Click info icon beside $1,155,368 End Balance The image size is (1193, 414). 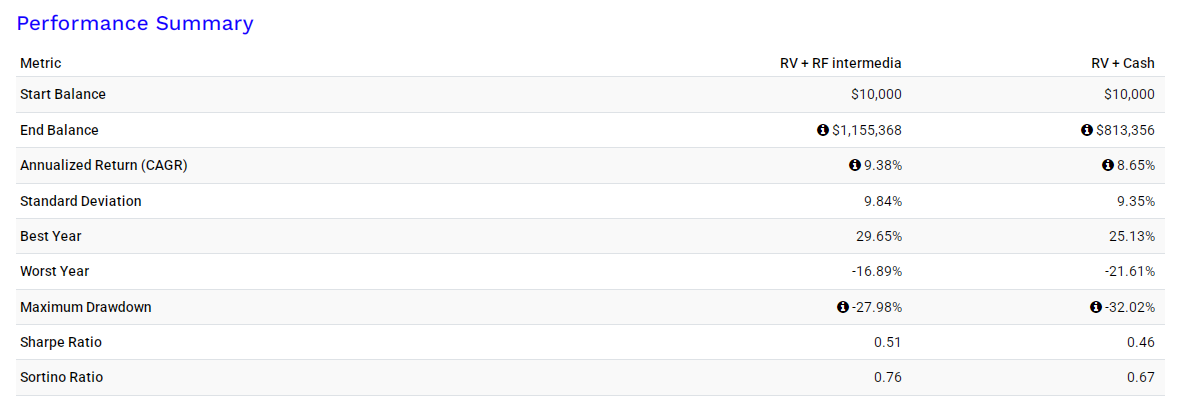click(x=822, y=130)
